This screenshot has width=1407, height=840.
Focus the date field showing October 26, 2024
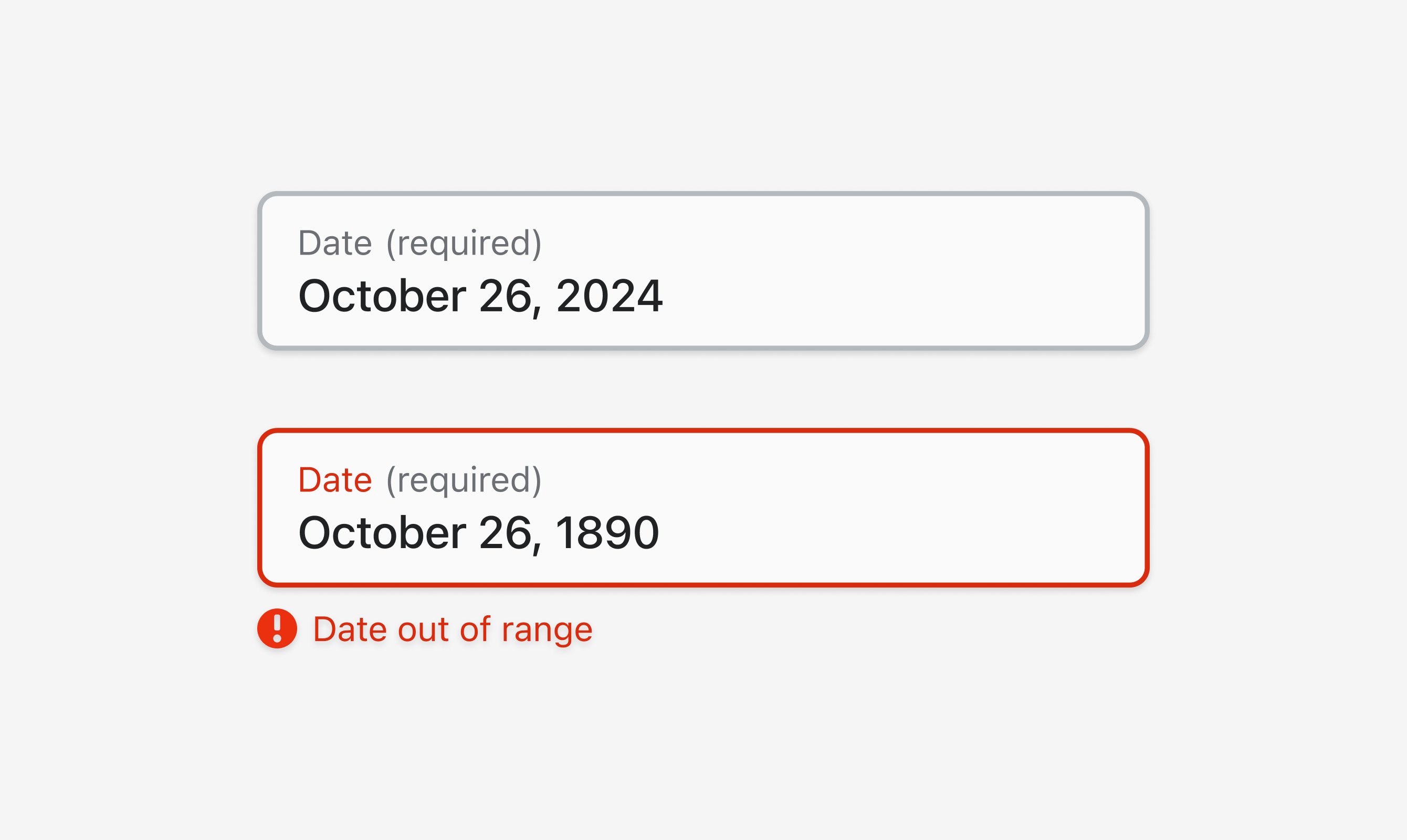(x=703, y=270)
